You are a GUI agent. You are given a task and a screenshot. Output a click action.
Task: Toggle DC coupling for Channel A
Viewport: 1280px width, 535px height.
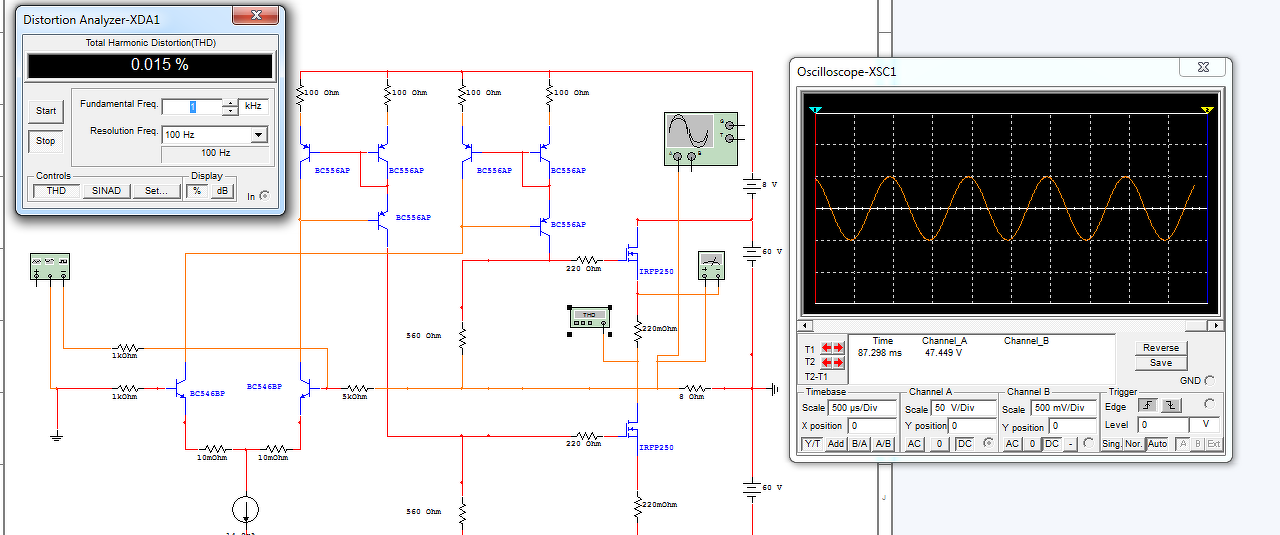965,443
